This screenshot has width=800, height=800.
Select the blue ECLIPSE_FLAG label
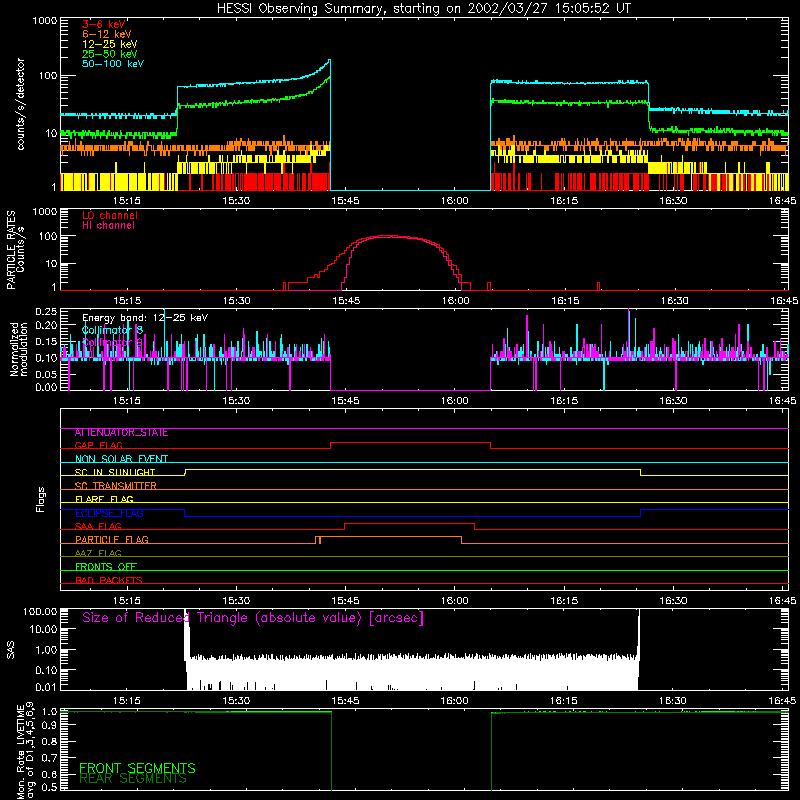pos(109,513)
